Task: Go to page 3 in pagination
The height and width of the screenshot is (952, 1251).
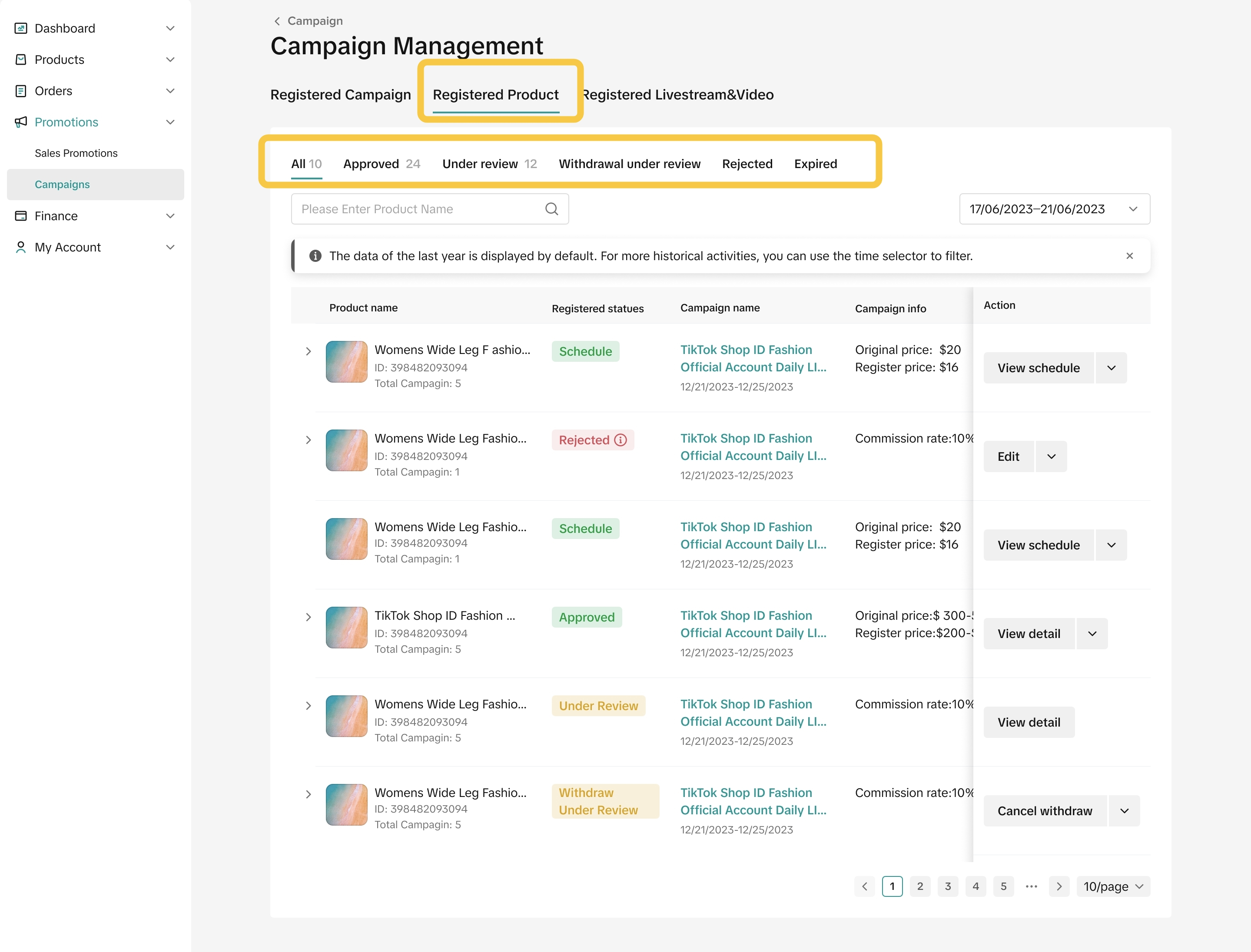Action: pyautogui.click(x=947, y=886)
